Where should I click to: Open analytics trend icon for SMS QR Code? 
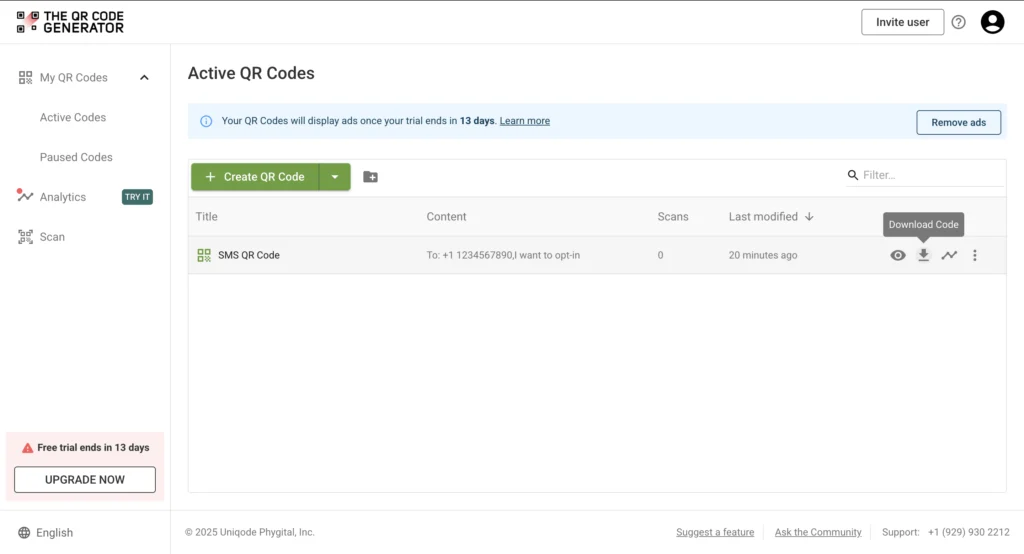point(949,255)
